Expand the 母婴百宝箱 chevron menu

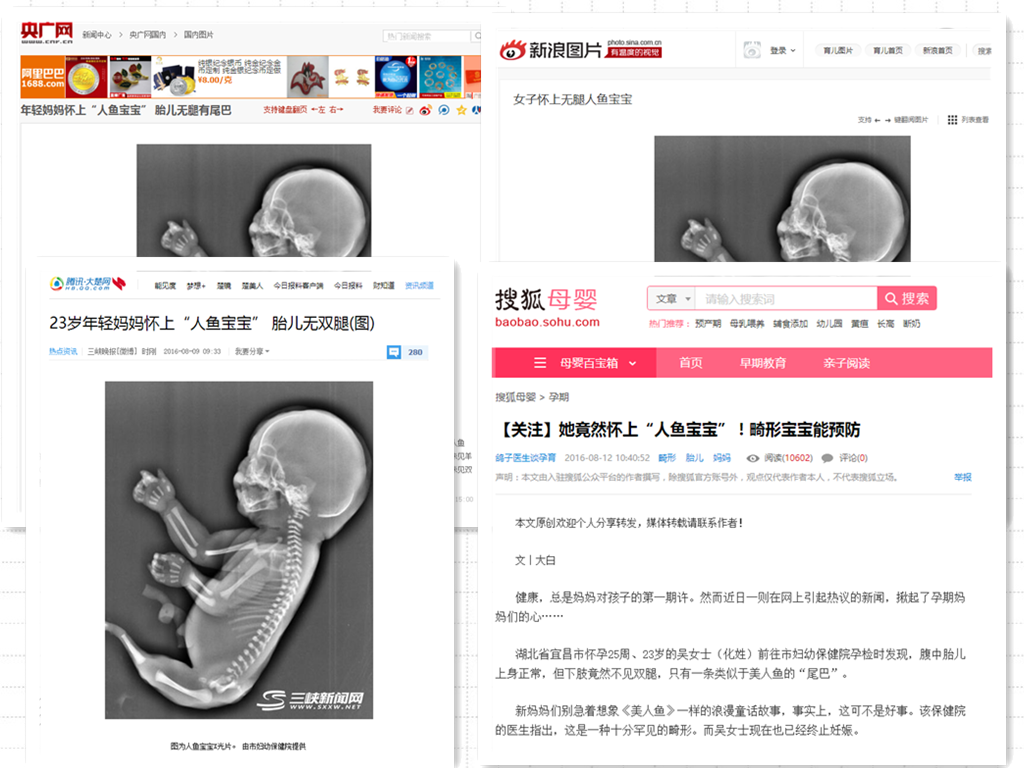[x=632, y=363]
